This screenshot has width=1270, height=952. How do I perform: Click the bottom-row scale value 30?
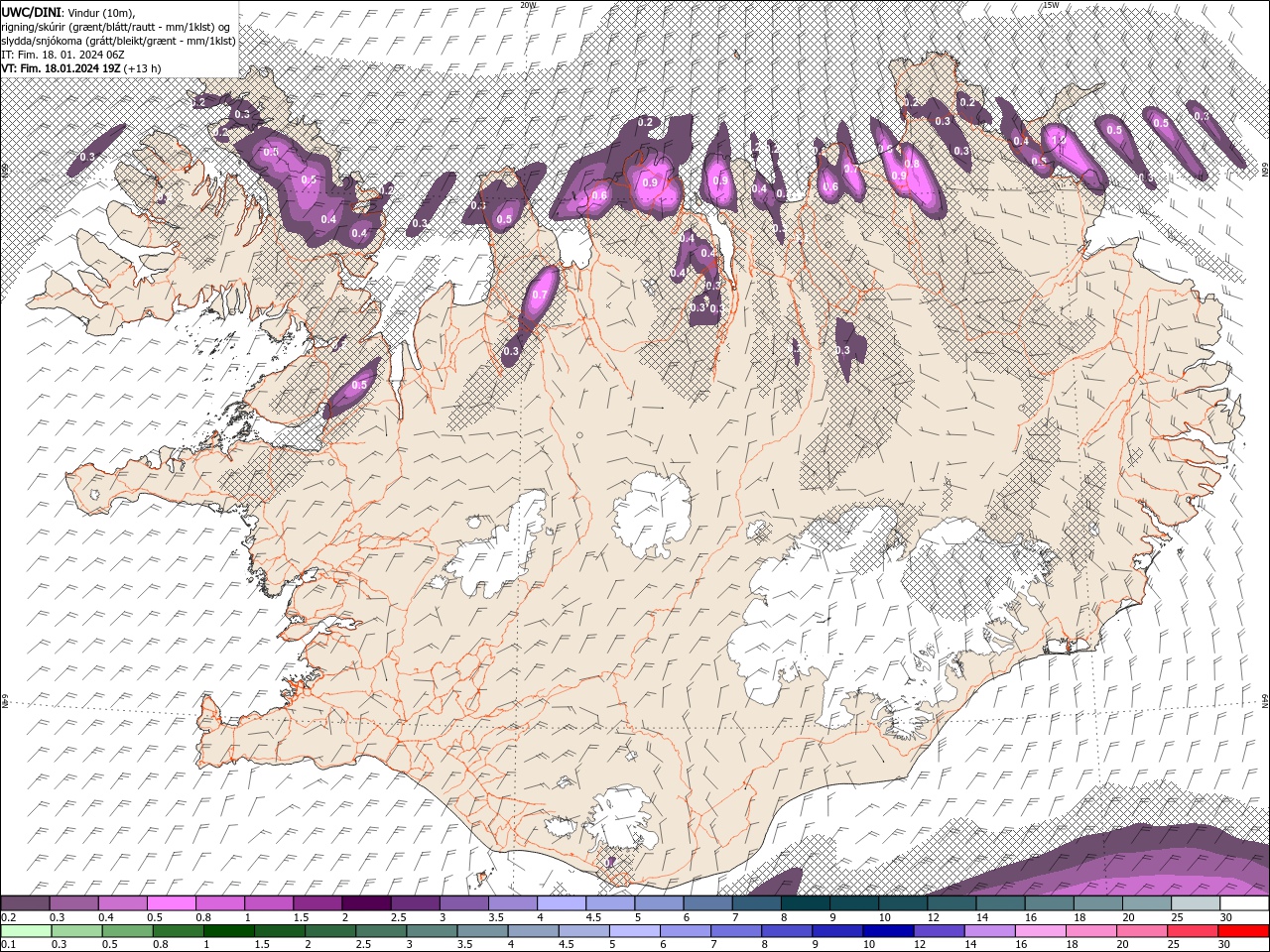coord(1225,945)
